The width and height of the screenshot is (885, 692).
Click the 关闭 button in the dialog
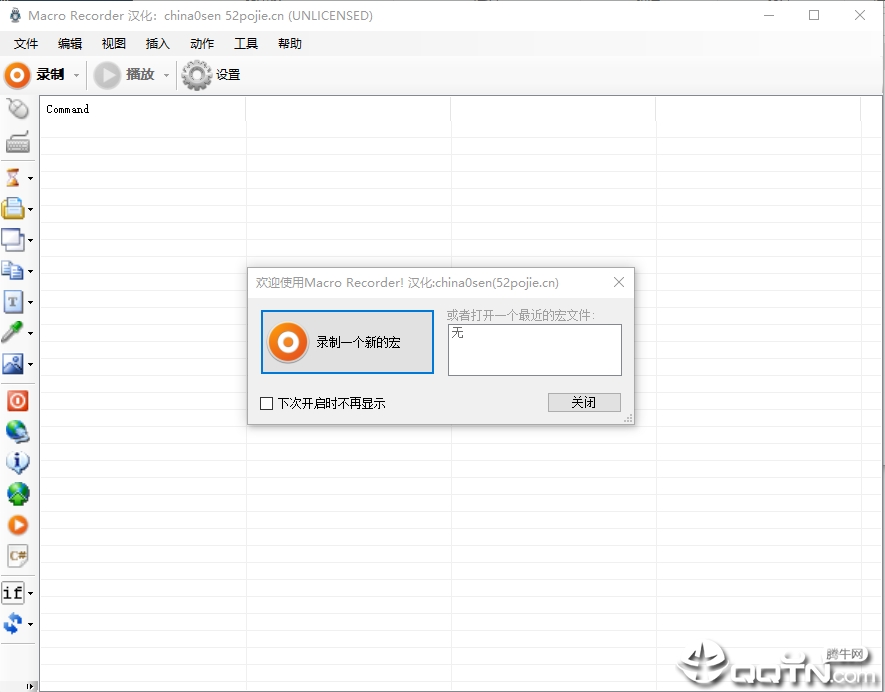tap(584, 402)
